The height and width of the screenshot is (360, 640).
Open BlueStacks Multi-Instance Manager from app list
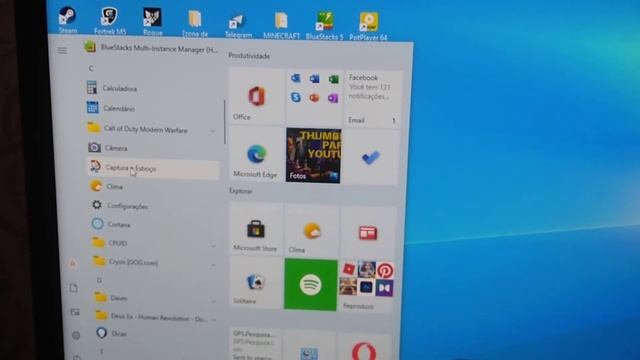(151, 48)
